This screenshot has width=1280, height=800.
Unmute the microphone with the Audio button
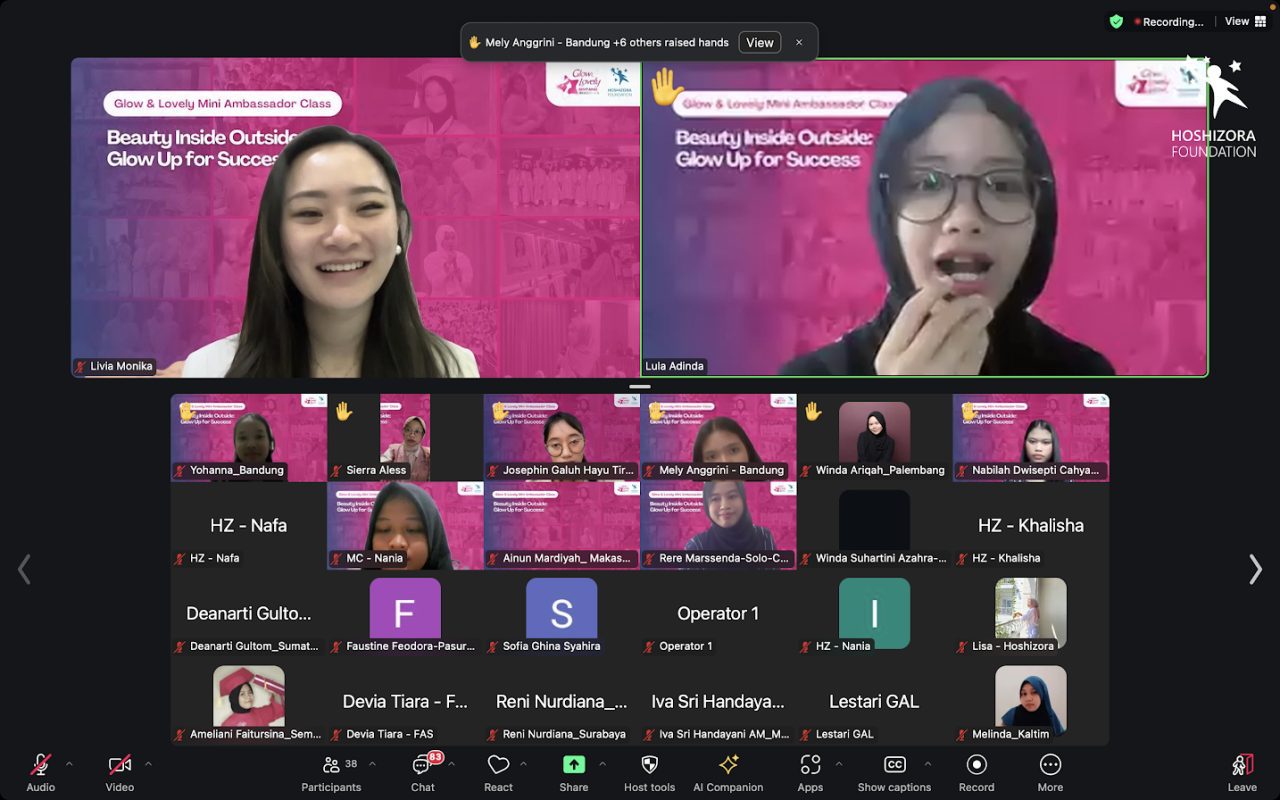click(41, 773)
